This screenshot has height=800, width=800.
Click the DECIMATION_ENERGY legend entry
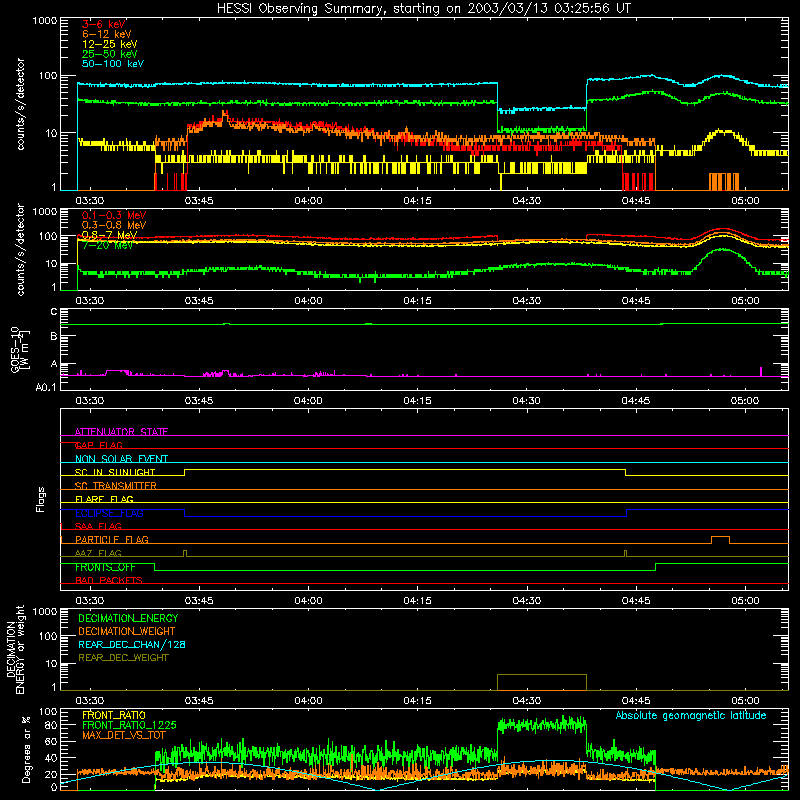(128, 618)
